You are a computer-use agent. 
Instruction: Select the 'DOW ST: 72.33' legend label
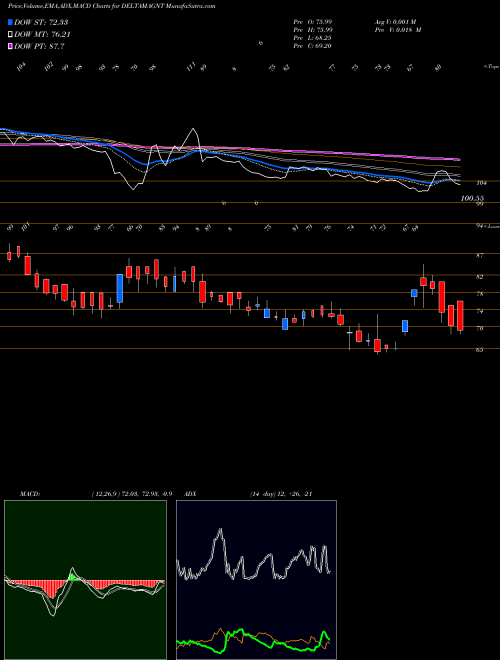41,22
